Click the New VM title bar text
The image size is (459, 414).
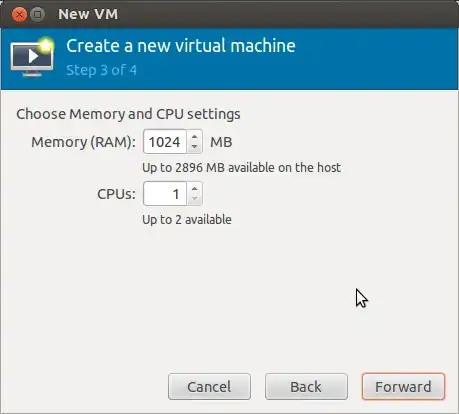tap(88, 14)
